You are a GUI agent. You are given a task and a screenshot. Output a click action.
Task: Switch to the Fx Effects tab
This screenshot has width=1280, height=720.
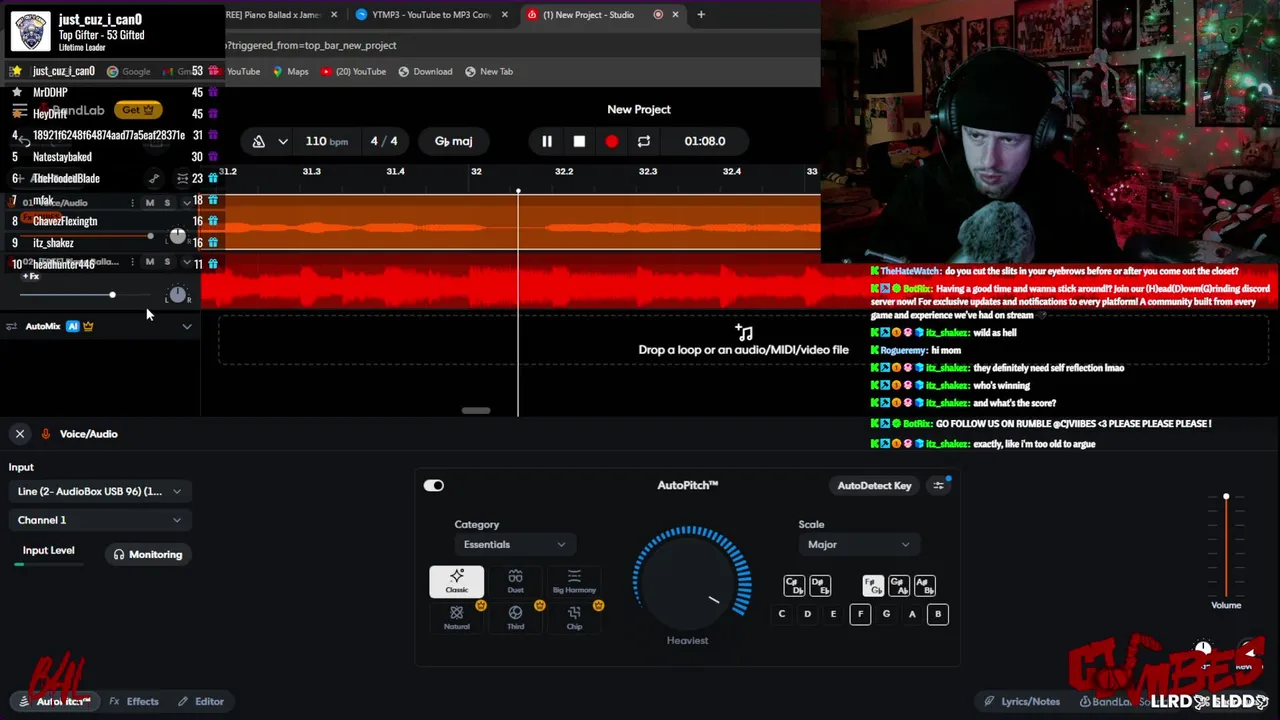(134, 701)
